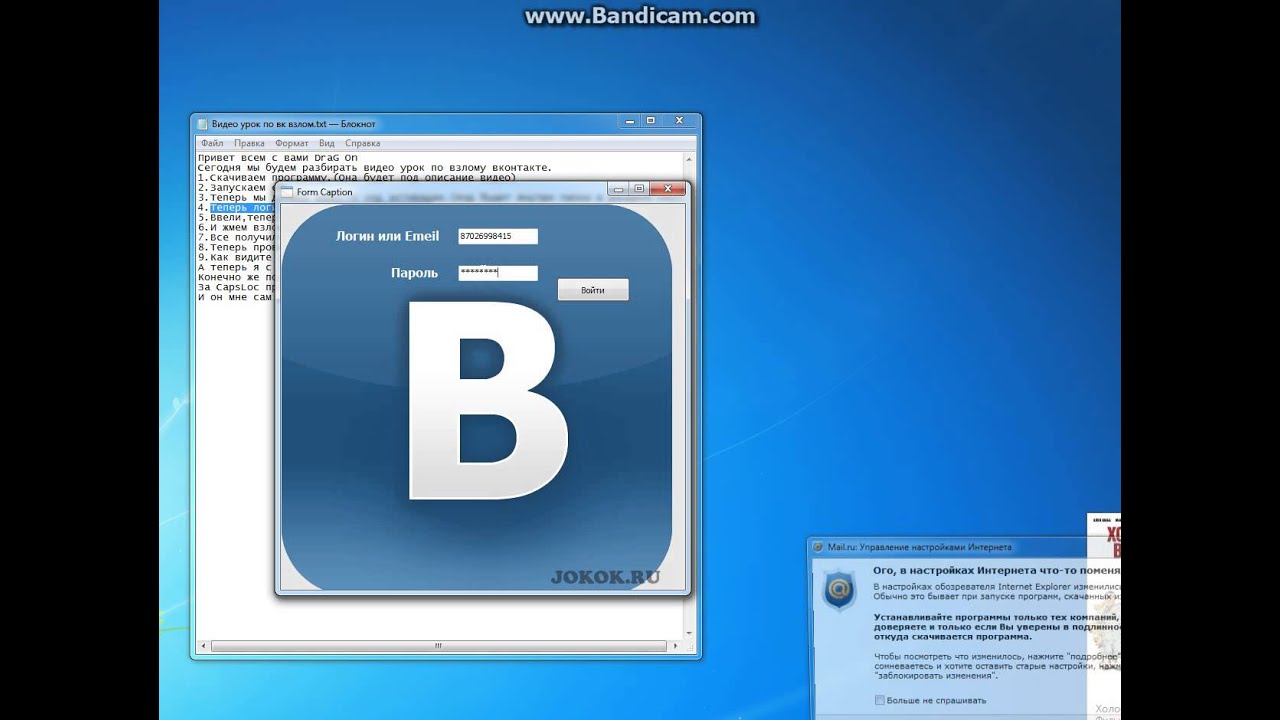Focus the Логин или Emeil input field
This screenshot has width=1280, height=720.
point(498,236)
